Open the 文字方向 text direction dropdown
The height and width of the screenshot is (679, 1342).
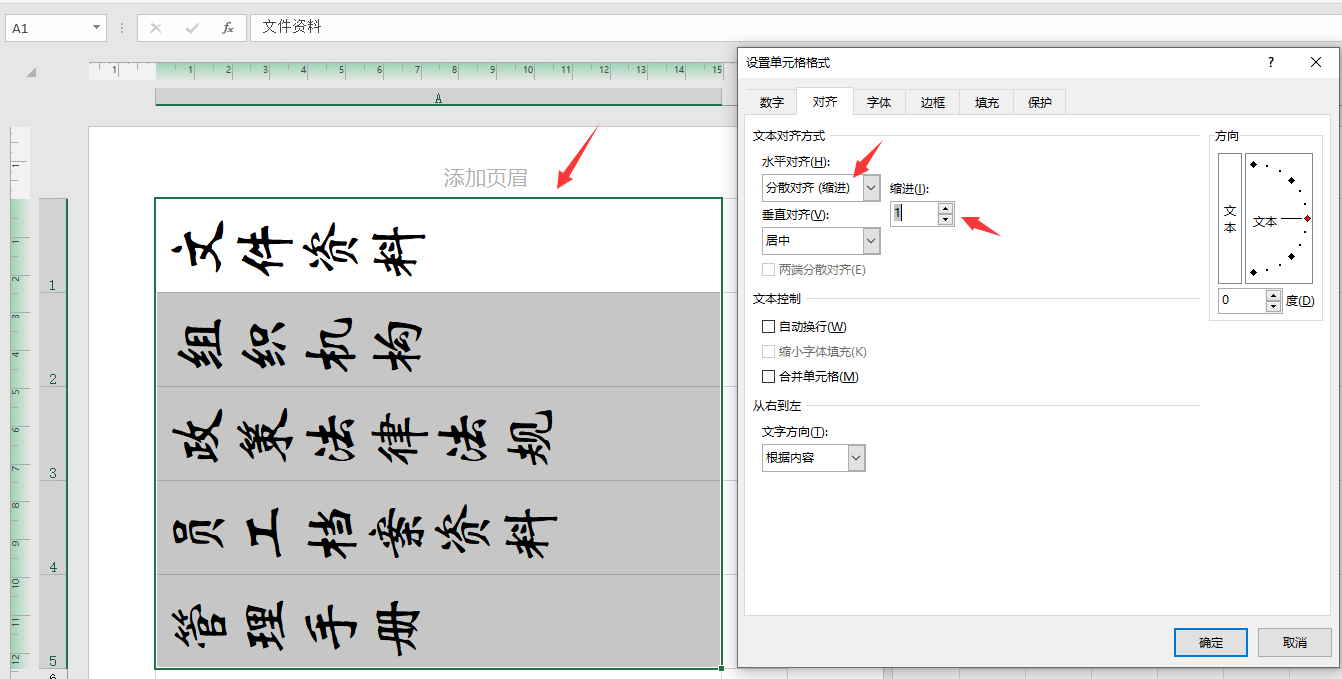(856, 458)
